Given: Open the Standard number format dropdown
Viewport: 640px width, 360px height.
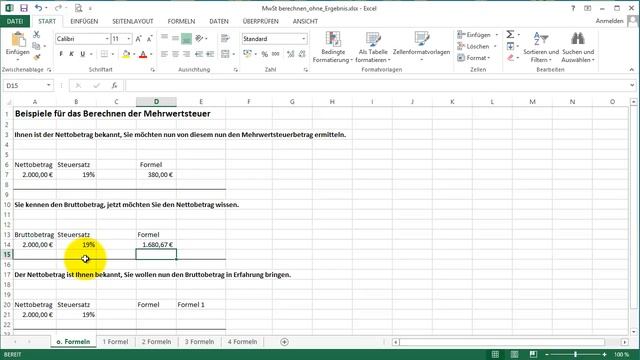Looking at the screenshot, I should 304,39.
